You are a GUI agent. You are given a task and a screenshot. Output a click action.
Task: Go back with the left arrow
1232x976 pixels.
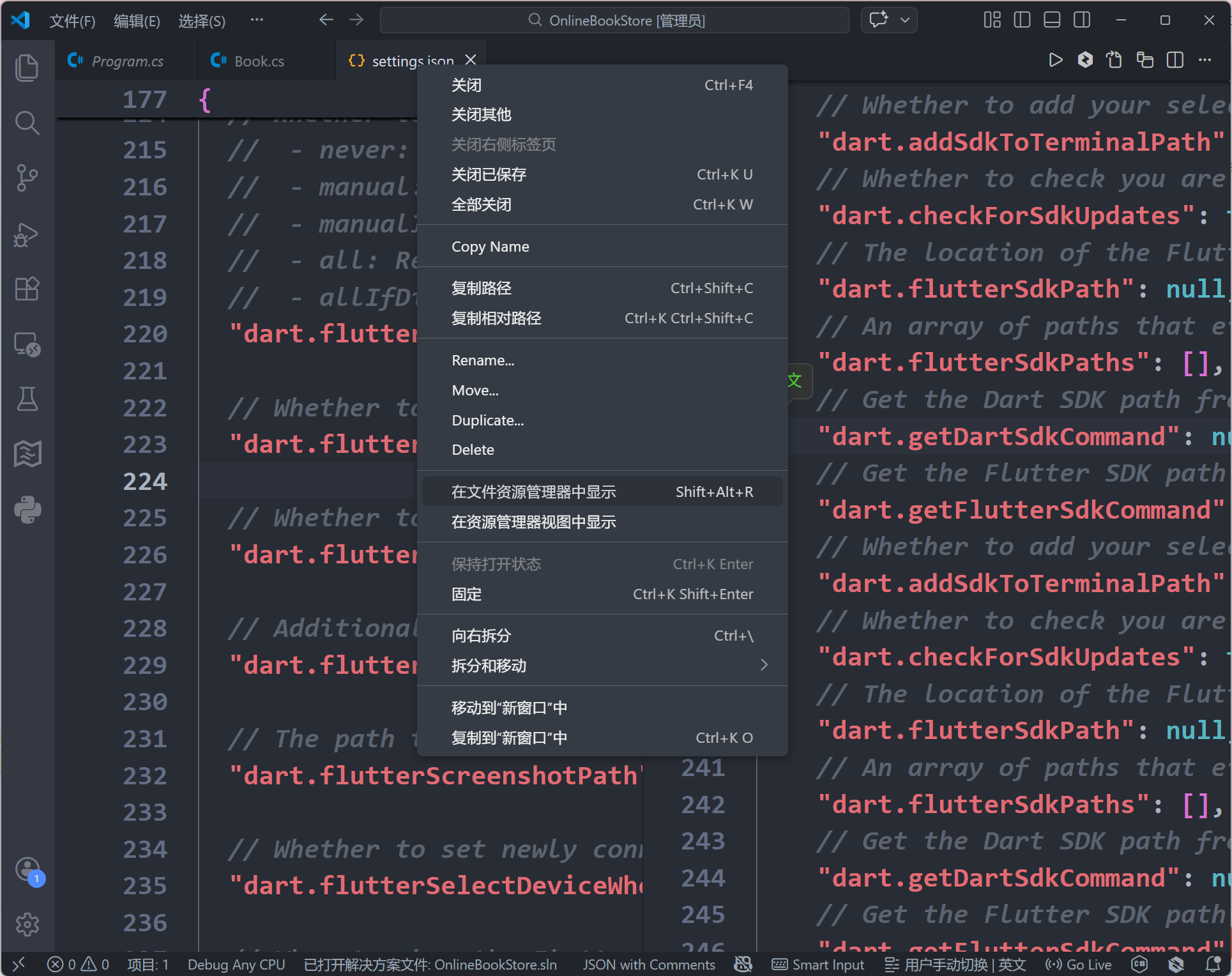(326, 20)
